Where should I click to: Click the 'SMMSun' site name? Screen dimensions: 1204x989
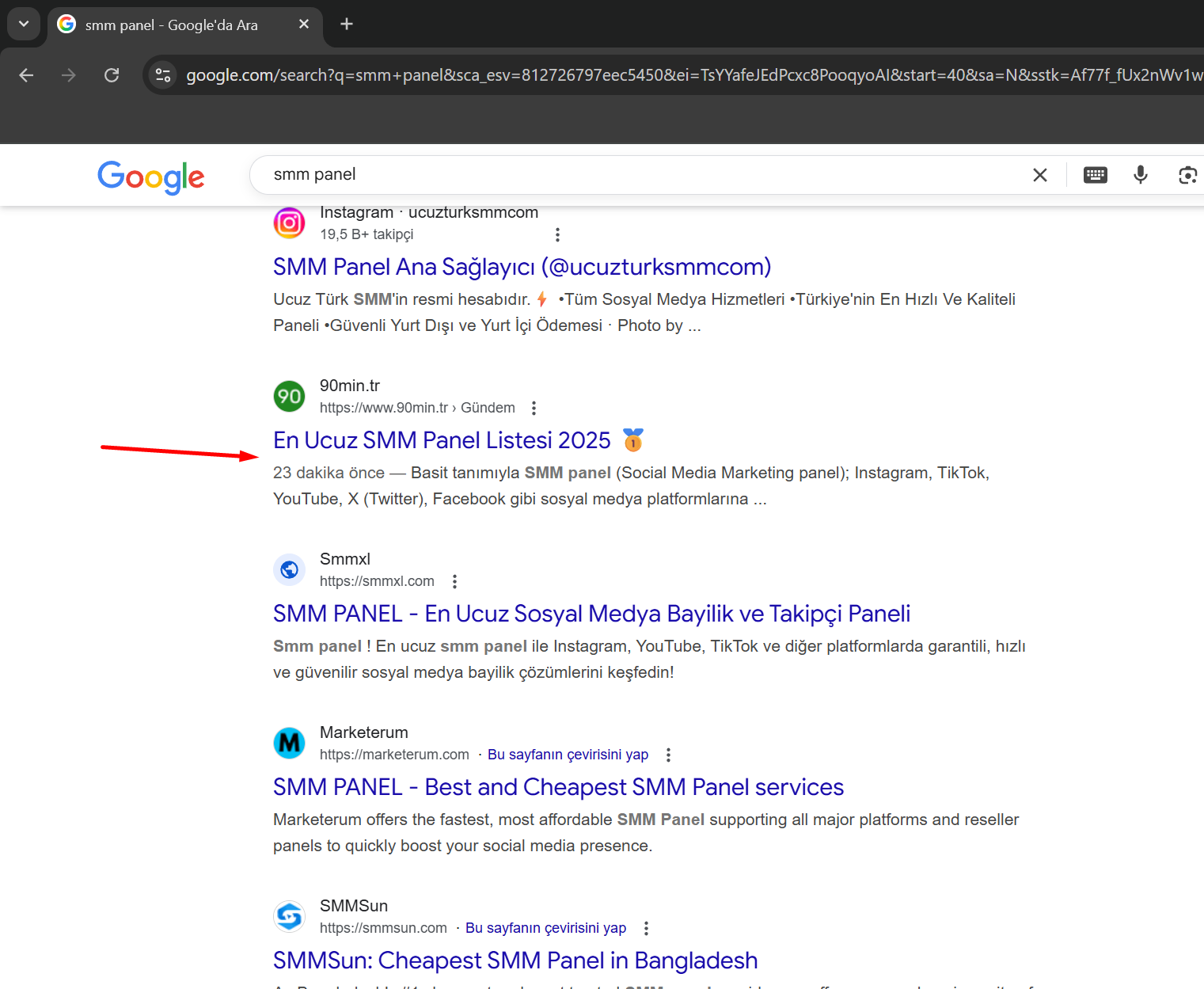tap(354, 906)
